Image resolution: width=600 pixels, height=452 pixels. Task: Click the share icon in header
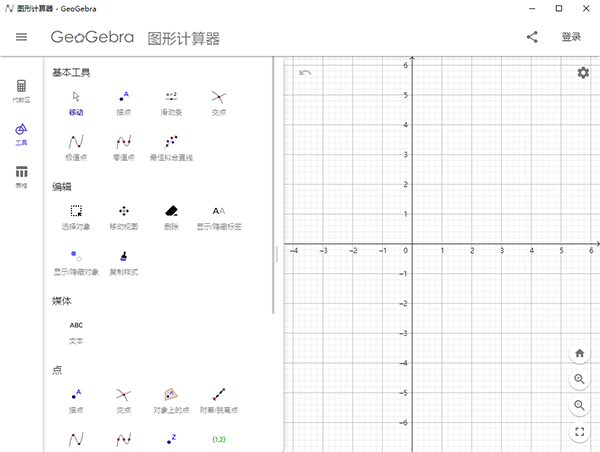pyautogui.click(x=532, y=37)
